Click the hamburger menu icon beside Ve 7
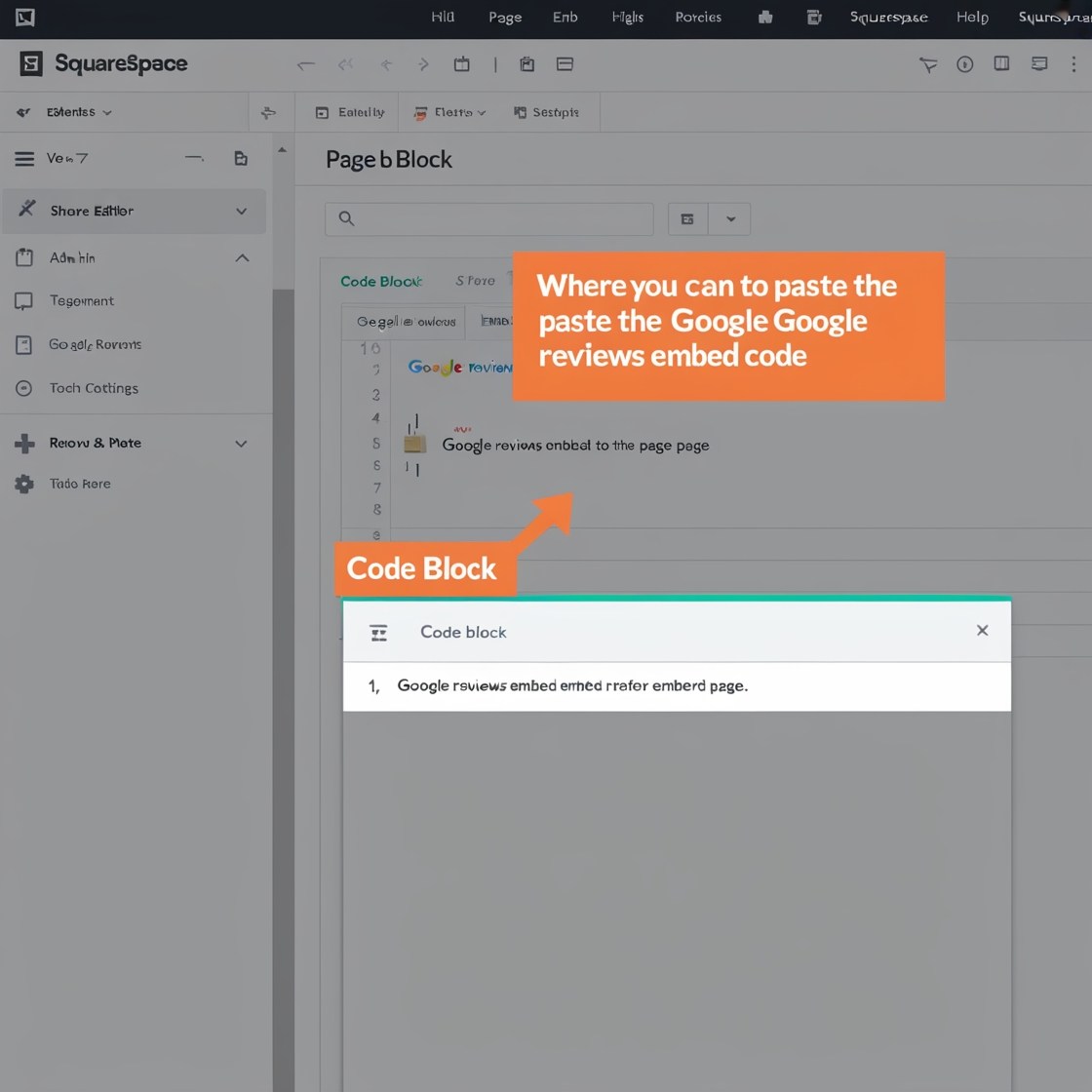 tap(24, 159)
